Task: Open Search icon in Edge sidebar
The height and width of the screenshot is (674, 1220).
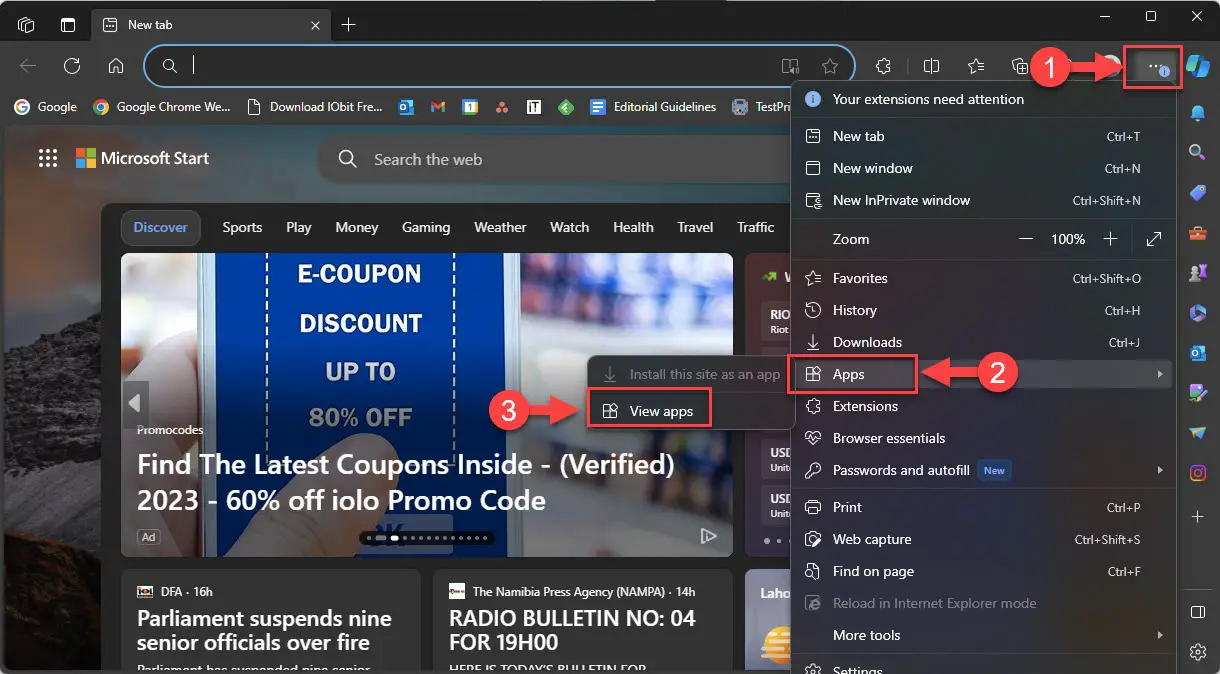Action: [x=1197, y=152]
